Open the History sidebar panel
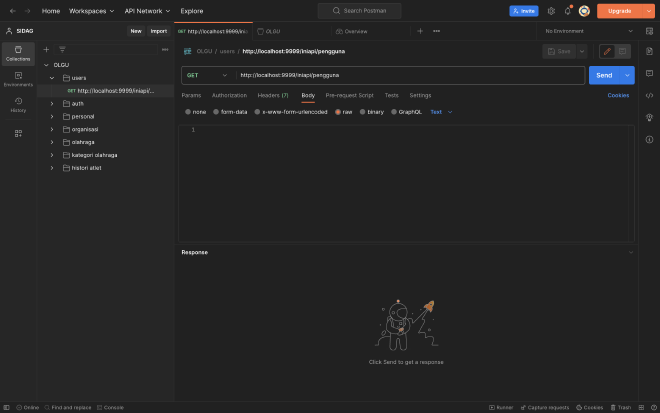 click(x=18, y=104)
